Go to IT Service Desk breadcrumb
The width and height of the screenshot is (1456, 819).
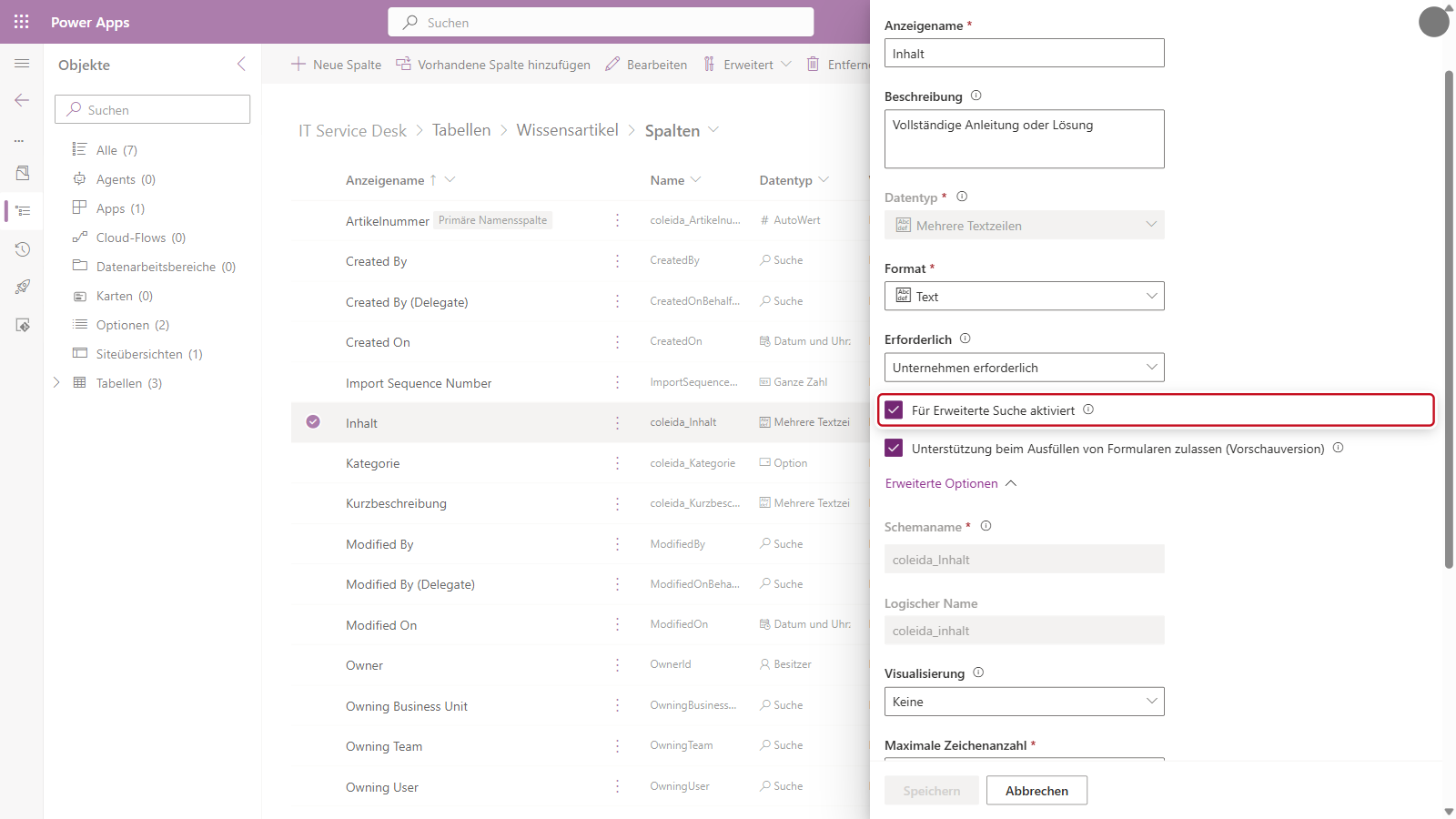(352, 131)
